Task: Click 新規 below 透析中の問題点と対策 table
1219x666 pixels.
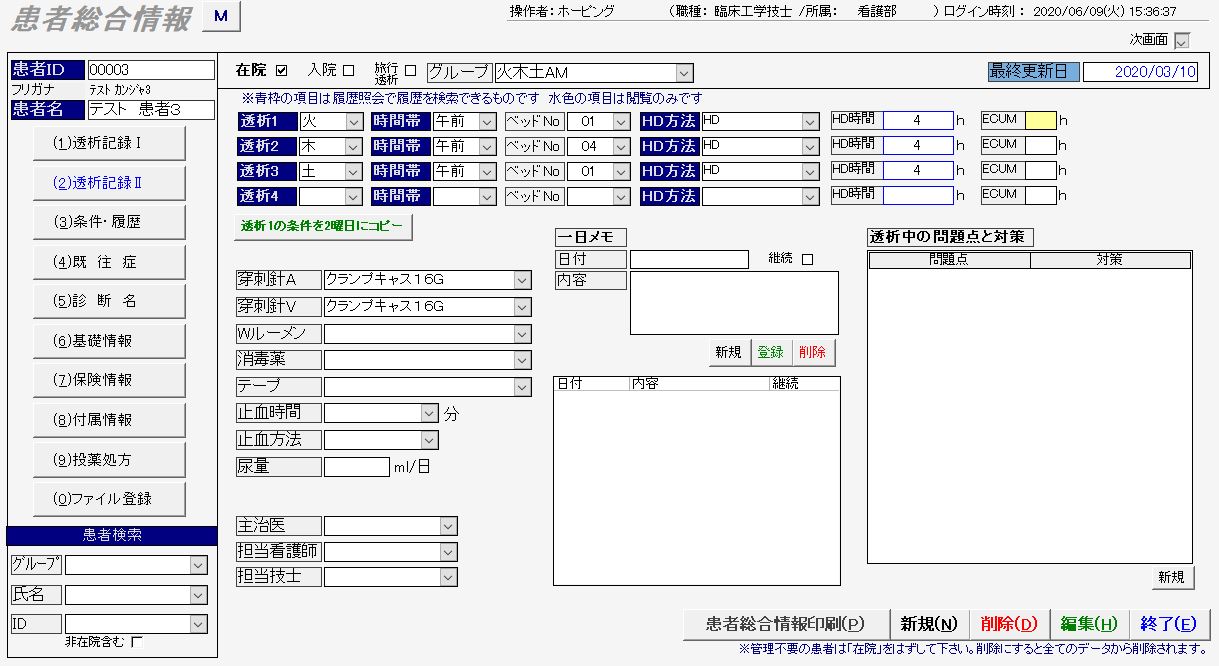Action: [x=1171, y=577]
